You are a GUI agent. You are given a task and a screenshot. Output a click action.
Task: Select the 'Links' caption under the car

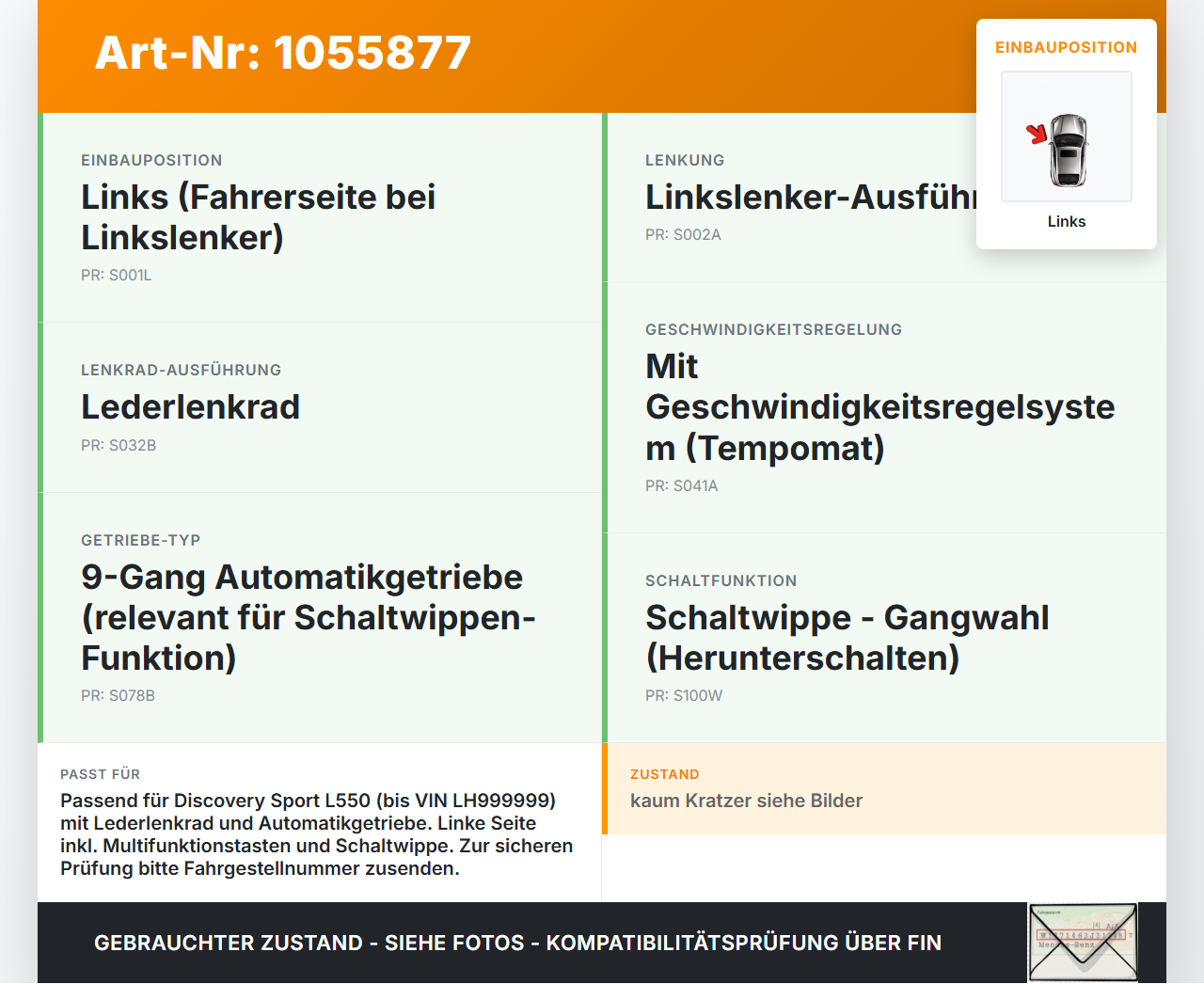(1067, 221)
